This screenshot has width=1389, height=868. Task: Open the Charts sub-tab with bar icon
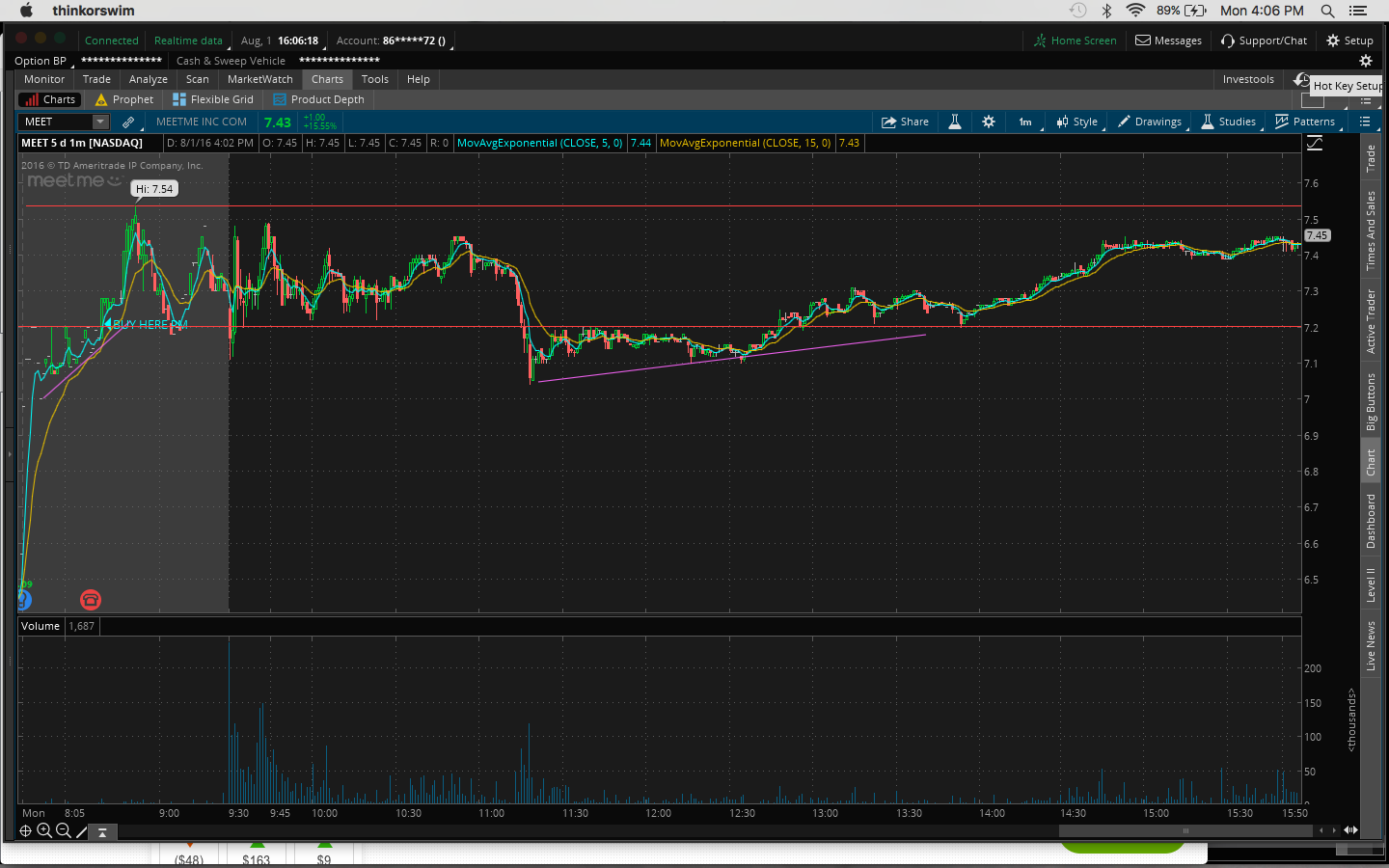pos(49,99)
